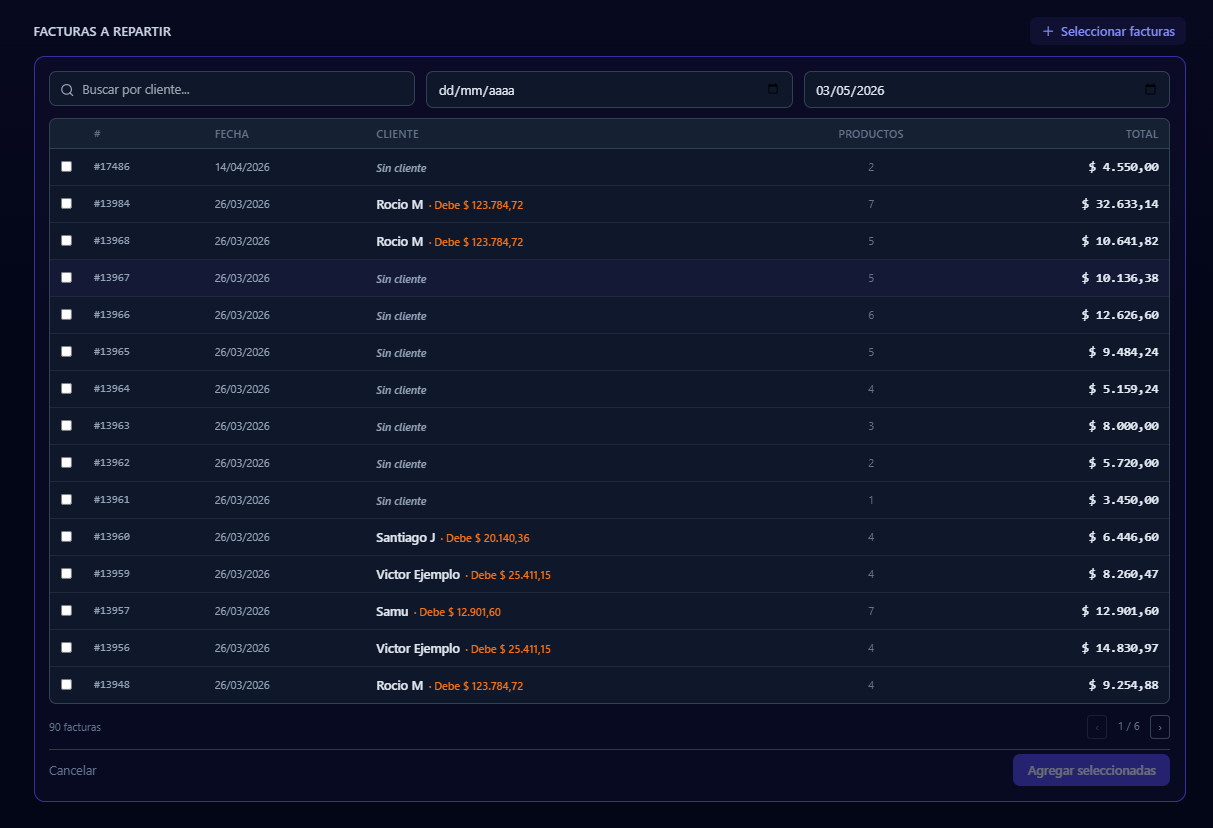
Task: Mark invoice #13966 checkbox
Action: pos(66,314)
